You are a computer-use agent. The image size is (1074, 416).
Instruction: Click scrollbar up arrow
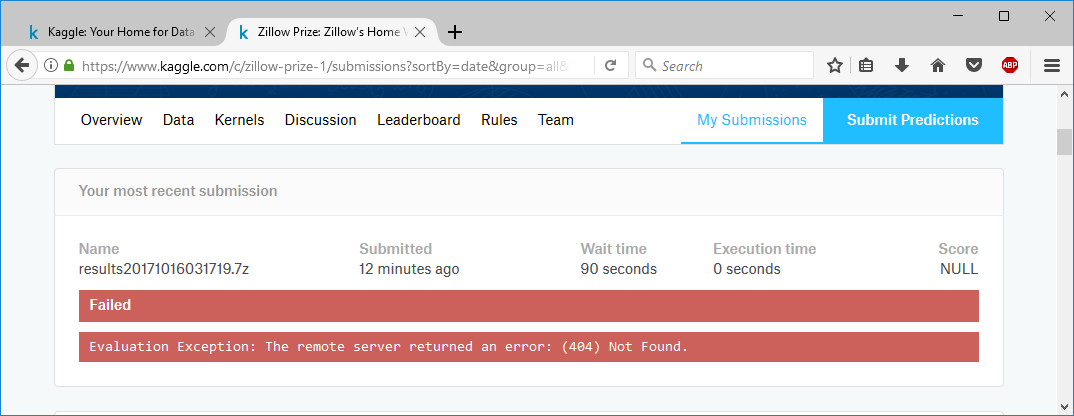click(1064, 95)
